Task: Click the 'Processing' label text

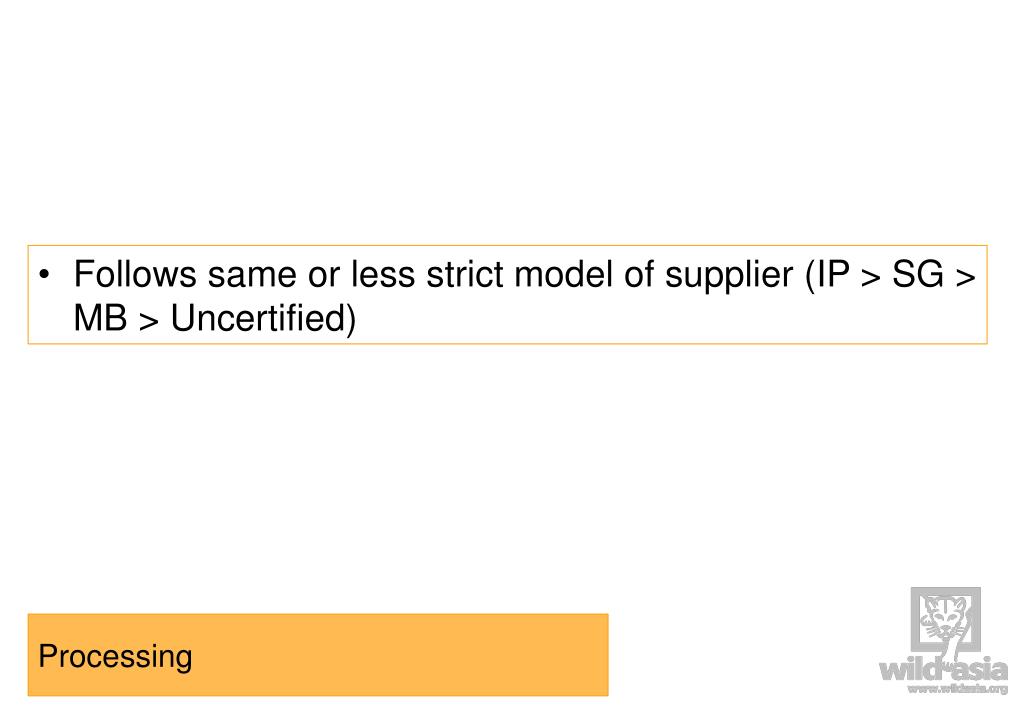Action: 115,656
